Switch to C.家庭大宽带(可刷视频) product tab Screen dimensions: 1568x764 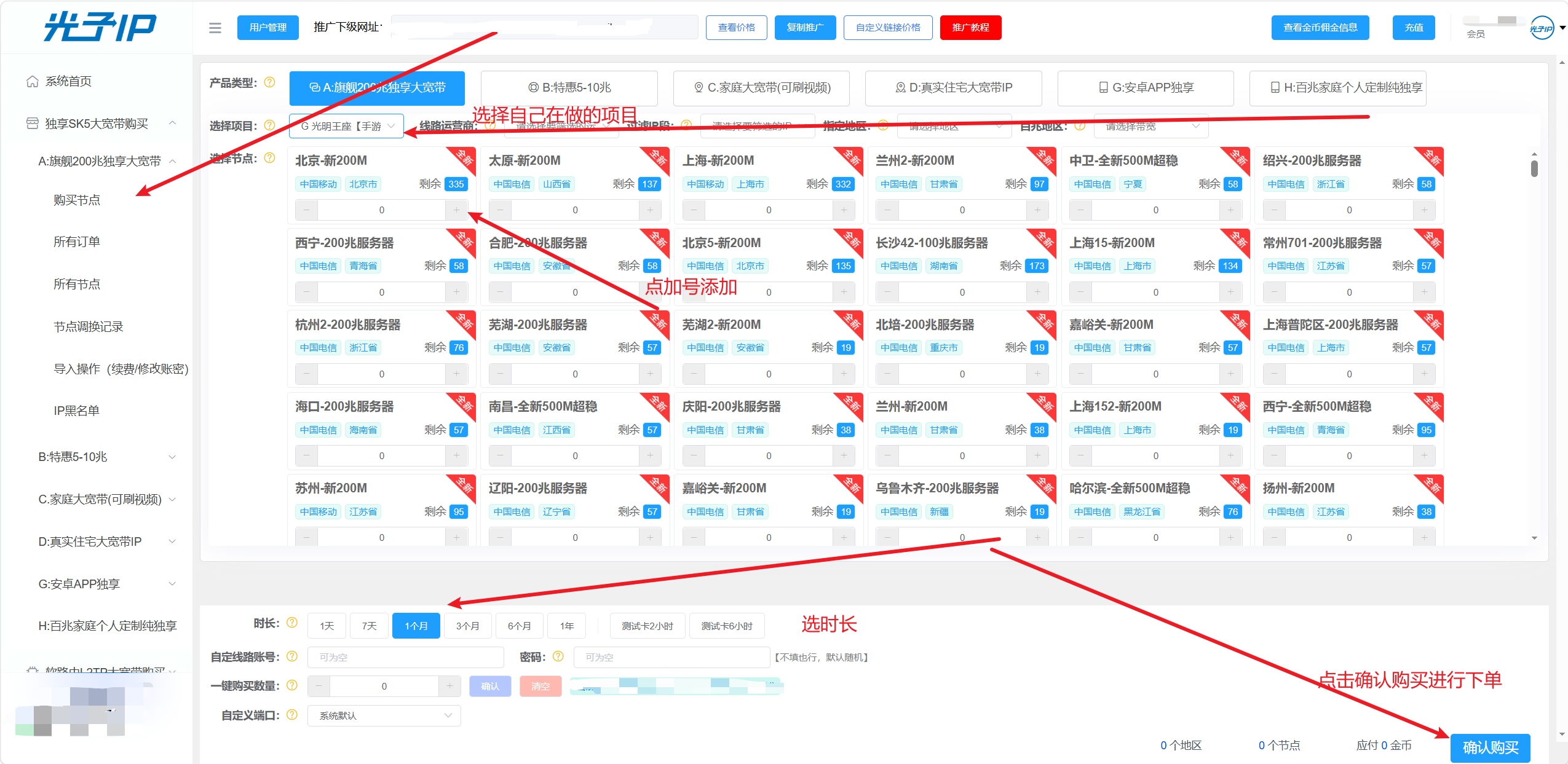click(x=762, y=88)
